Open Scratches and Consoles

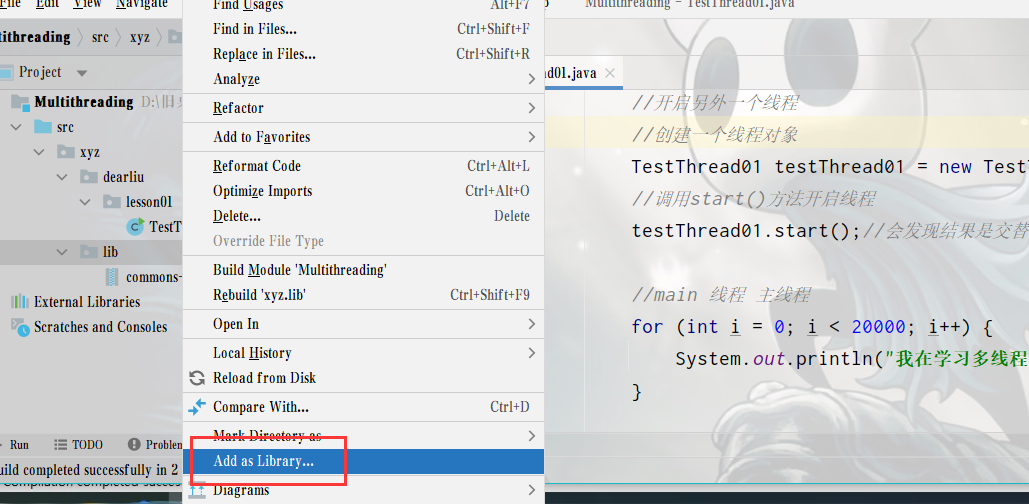tap(100, 327)
